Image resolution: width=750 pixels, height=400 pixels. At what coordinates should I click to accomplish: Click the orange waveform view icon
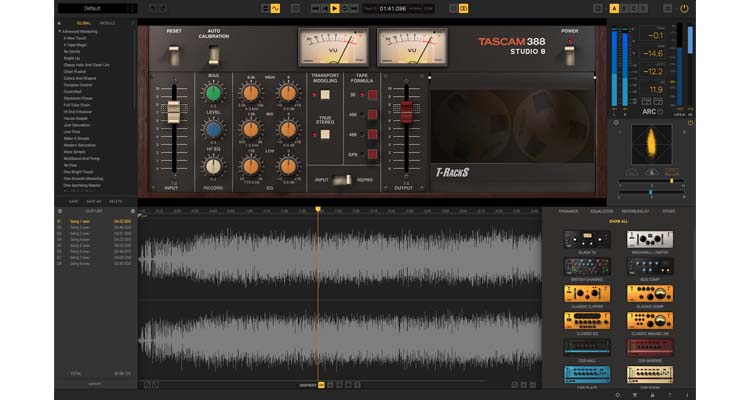pyautogui.click(x=275, y=8)
